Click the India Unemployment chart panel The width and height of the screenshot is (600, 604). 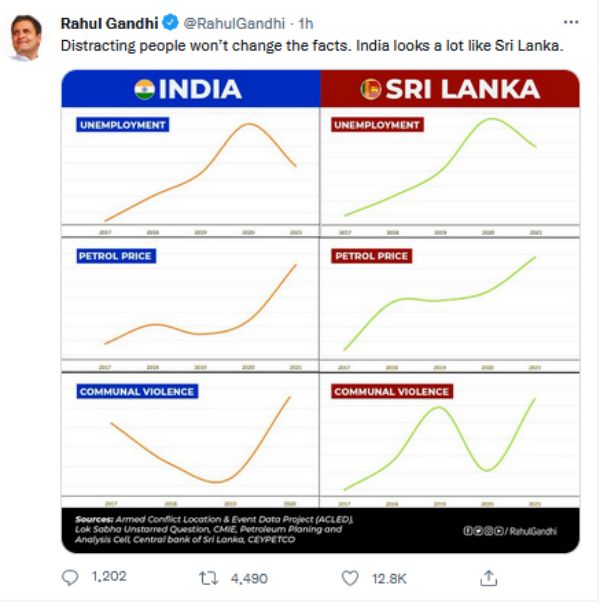coord(190,172)
